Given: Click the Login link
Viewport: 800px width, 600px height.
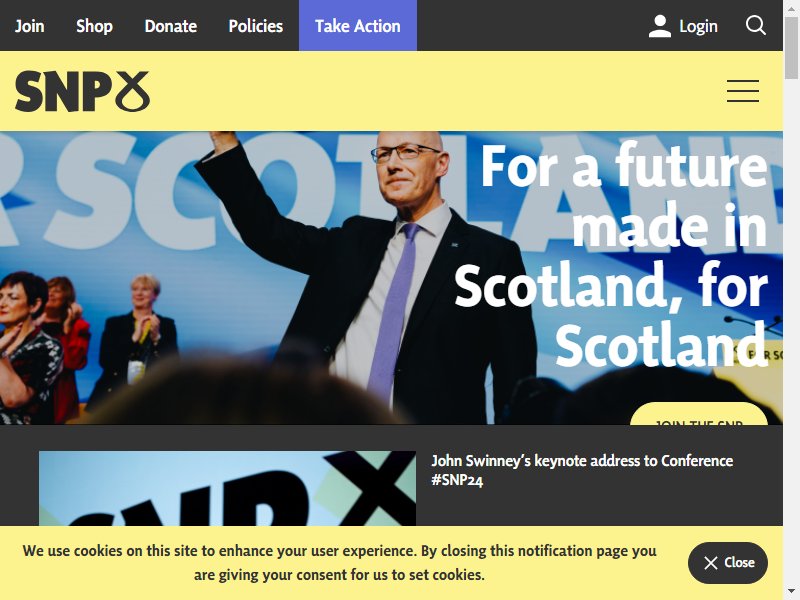Looking at the screenshot, I should (698, 26).
